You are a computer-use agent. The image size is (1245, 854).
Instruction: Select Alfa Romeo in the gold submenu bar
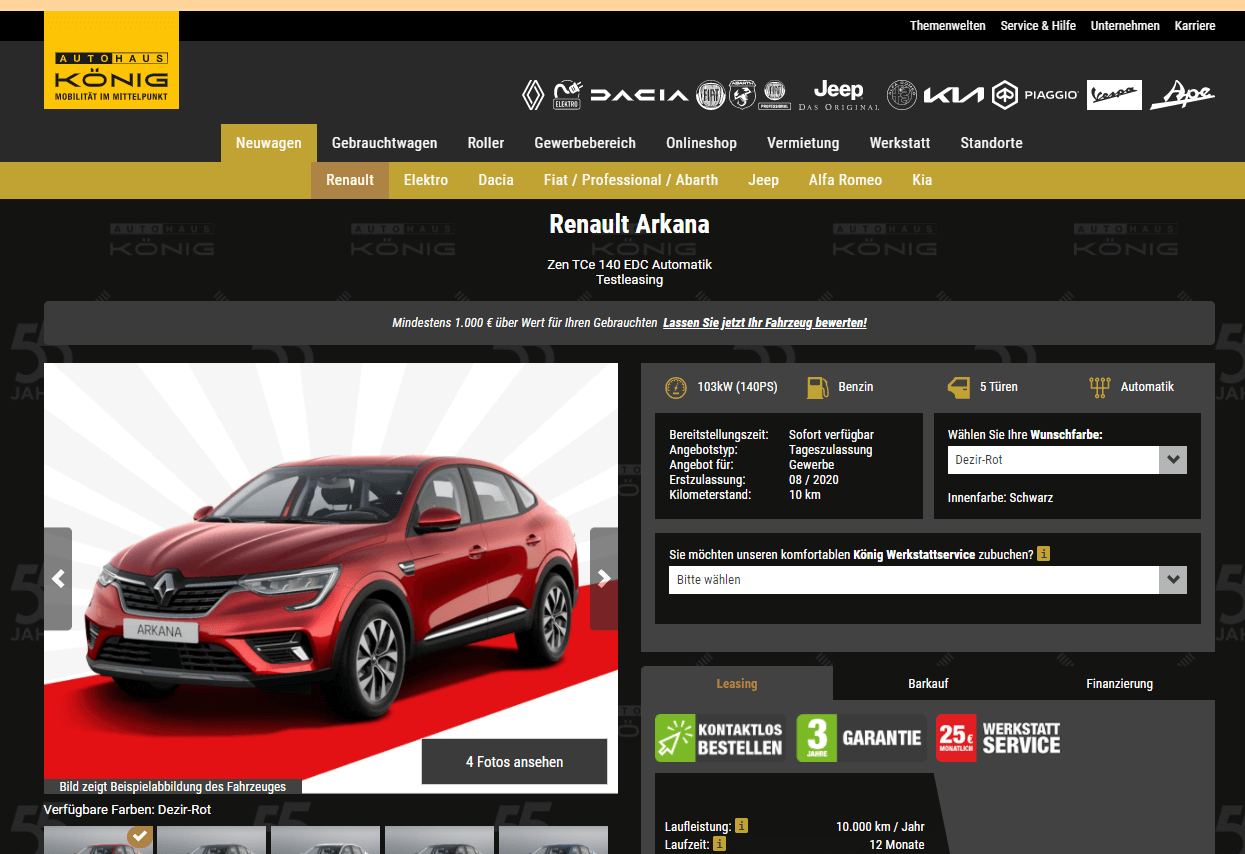click(x=846, y=180)
